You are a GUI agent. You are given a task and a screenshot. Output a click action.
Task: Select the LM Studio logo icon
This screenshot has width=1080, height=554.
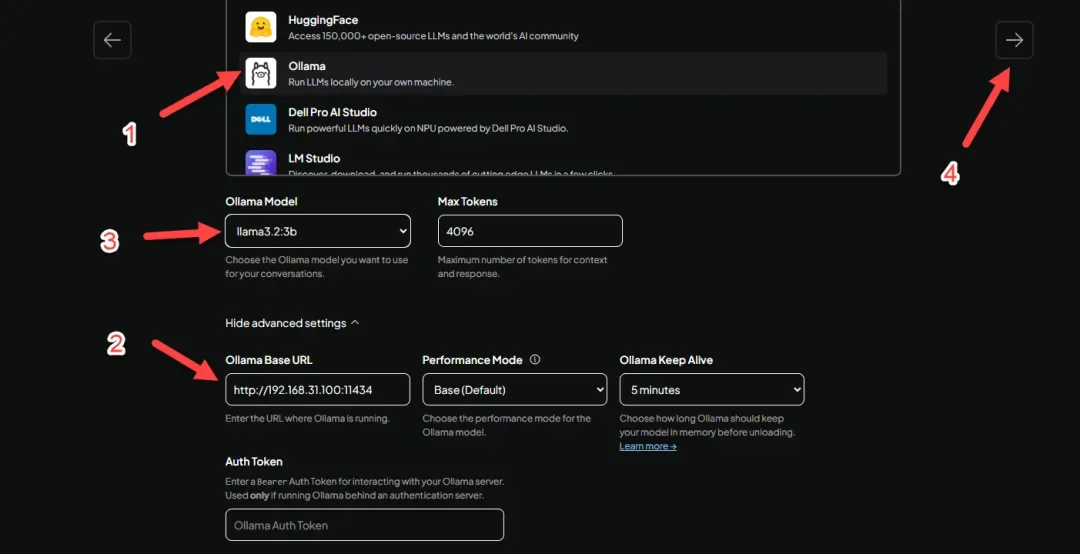pyautogui.click(x=261, y=163)
